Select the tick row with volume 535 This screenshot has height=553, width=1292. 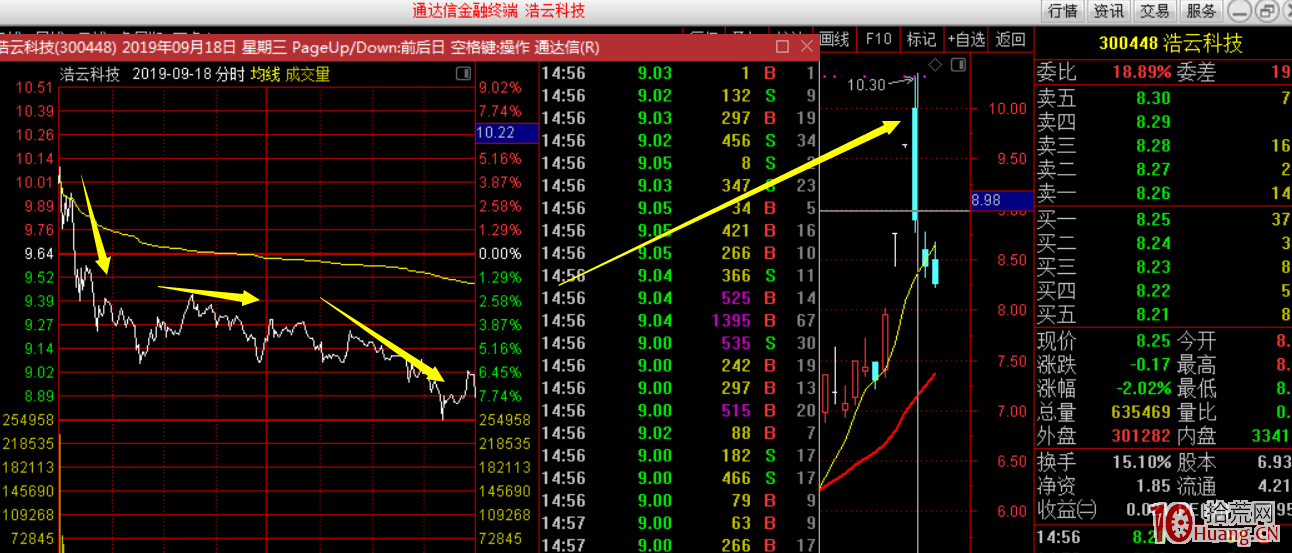click(679, 343)
